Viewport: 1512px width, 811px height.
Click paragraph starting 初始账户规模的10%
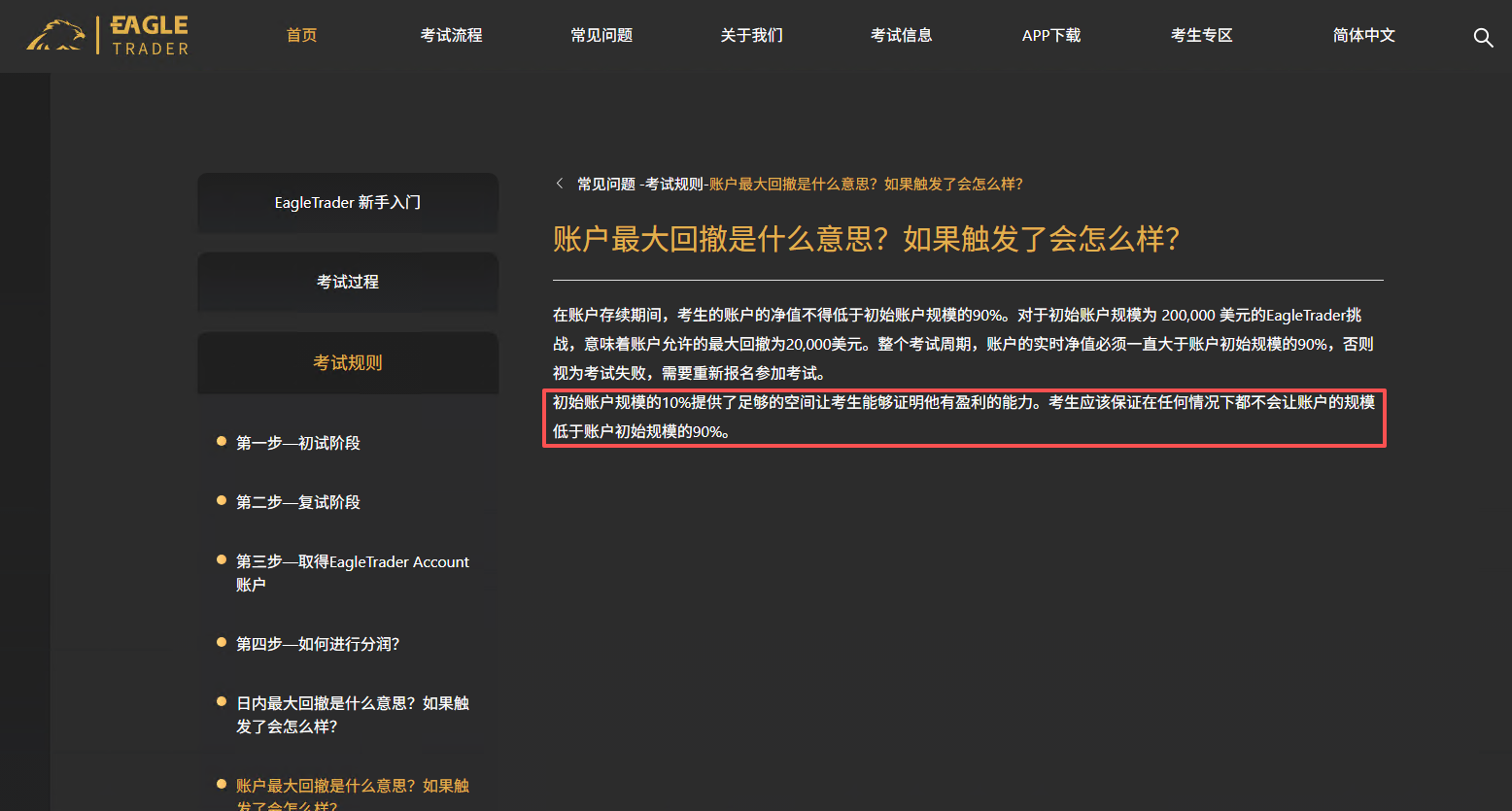pos(964,417)
